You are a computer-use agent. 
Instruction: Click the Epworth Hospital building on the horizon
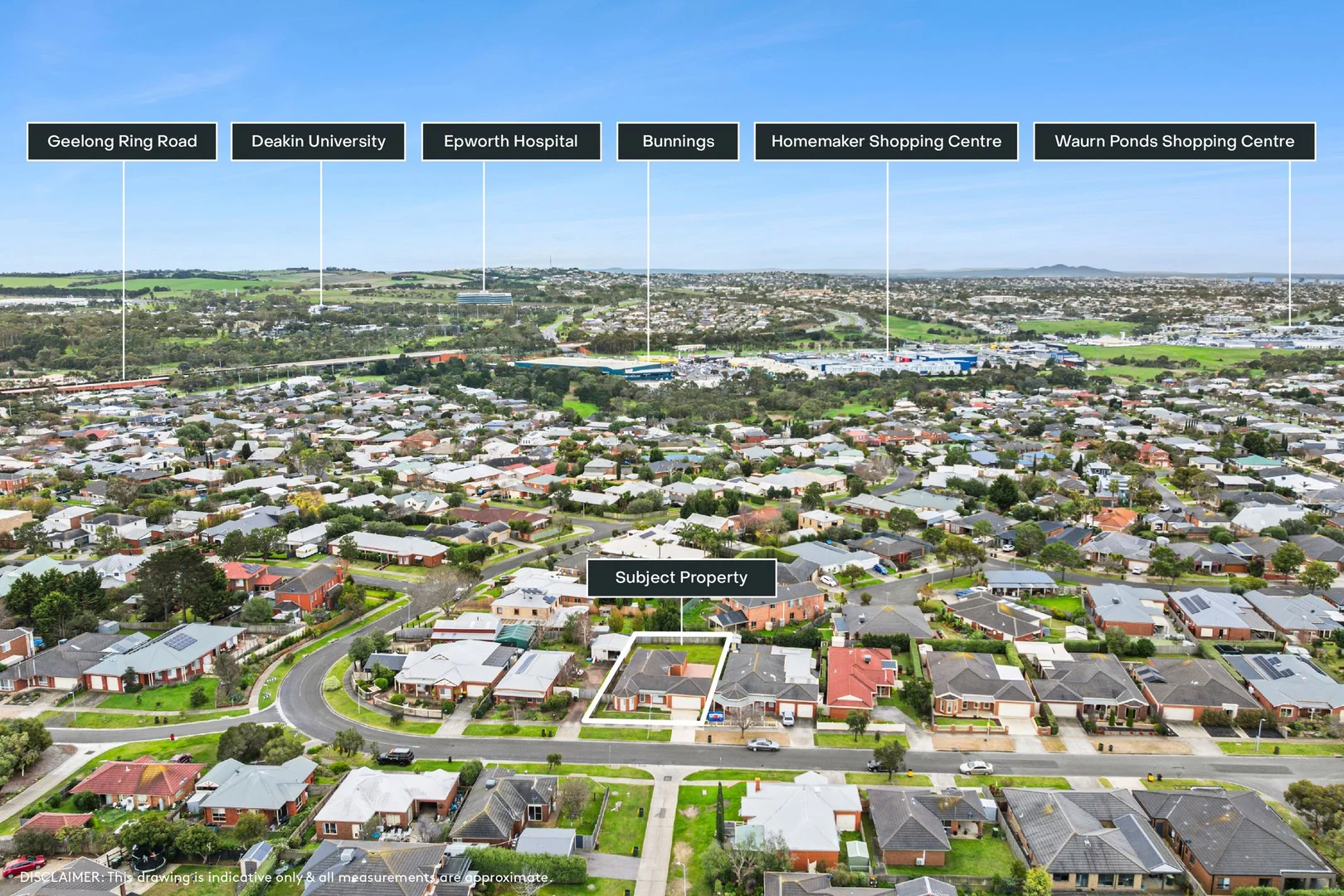(484, 298)
